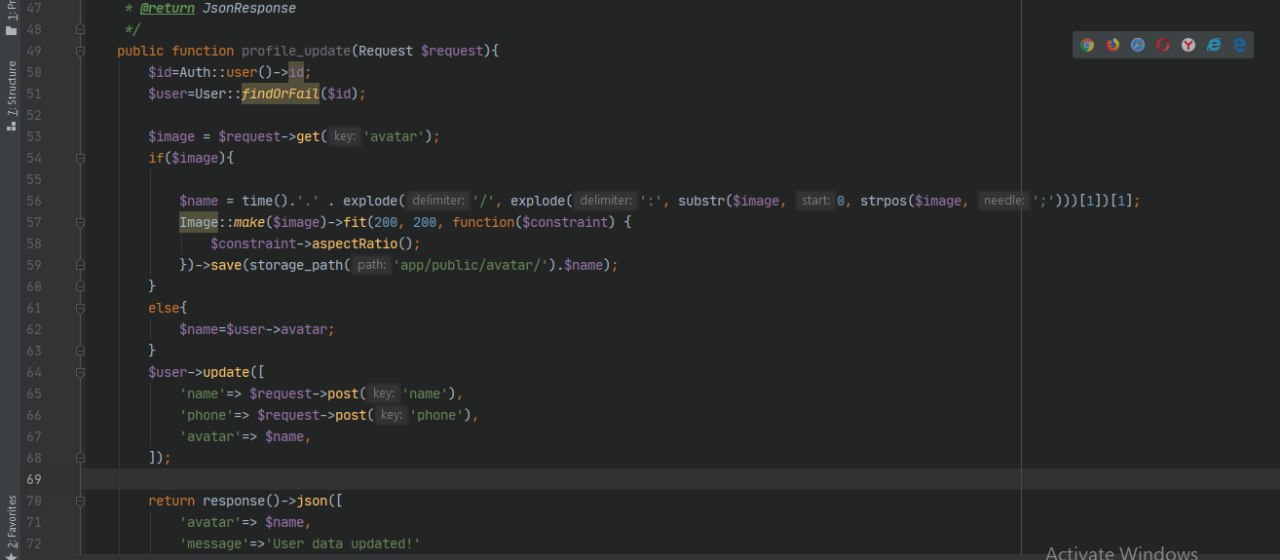The width and height of the screenshot is (1280, 560).
Task: Open preview in Safari browser icon
Action: coord(1137,45)
